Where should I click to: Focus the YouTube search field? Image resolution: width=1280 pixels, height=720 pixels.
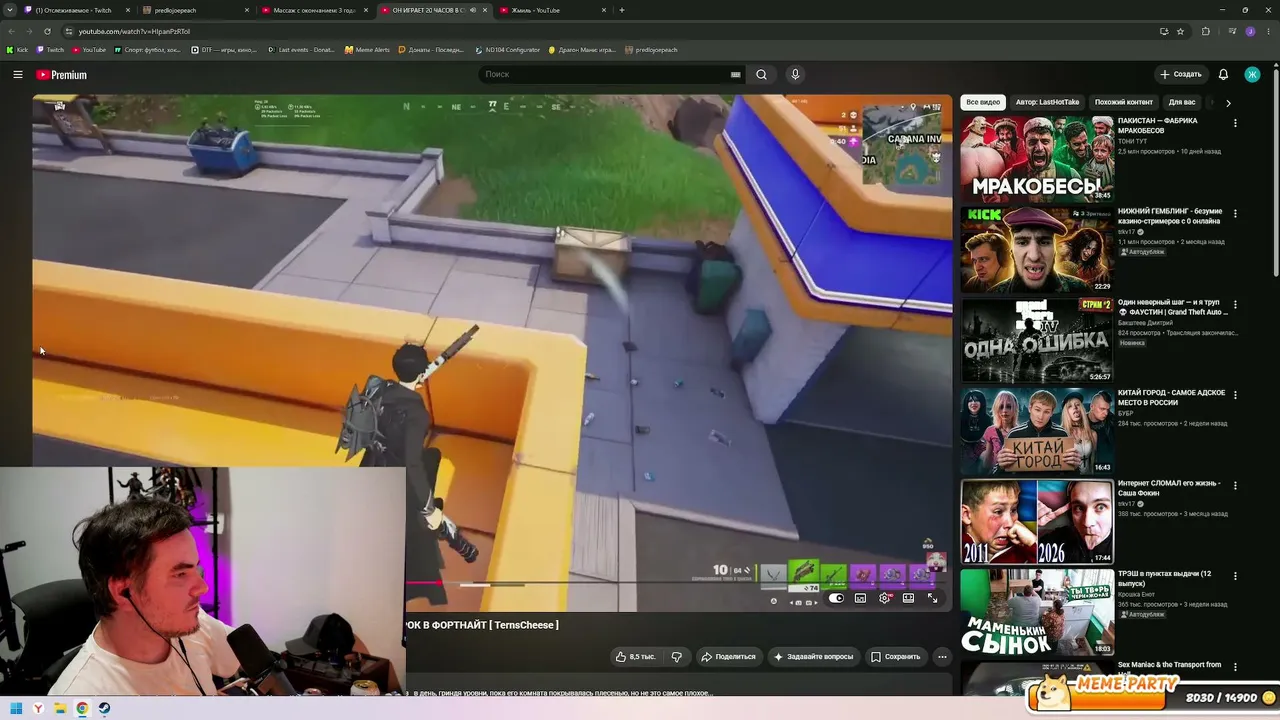605,75
